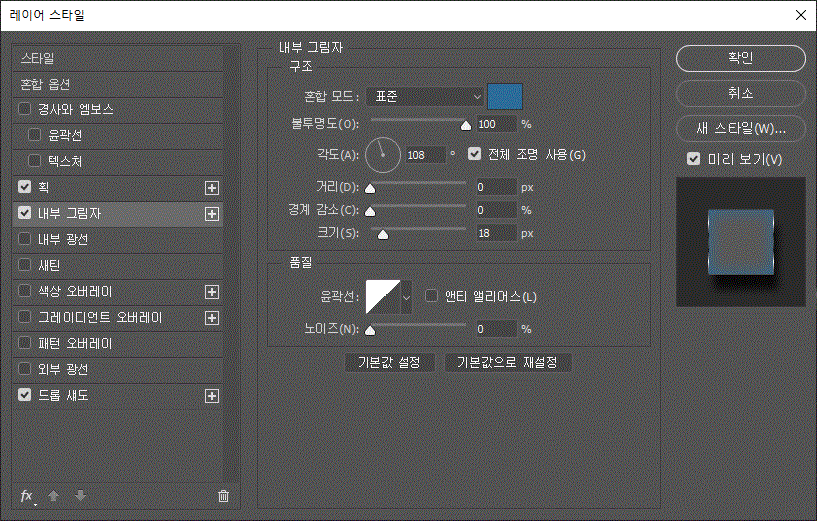
Task: Enable the 패턴 오버레이 checkbox
Action: coord(24,343)
